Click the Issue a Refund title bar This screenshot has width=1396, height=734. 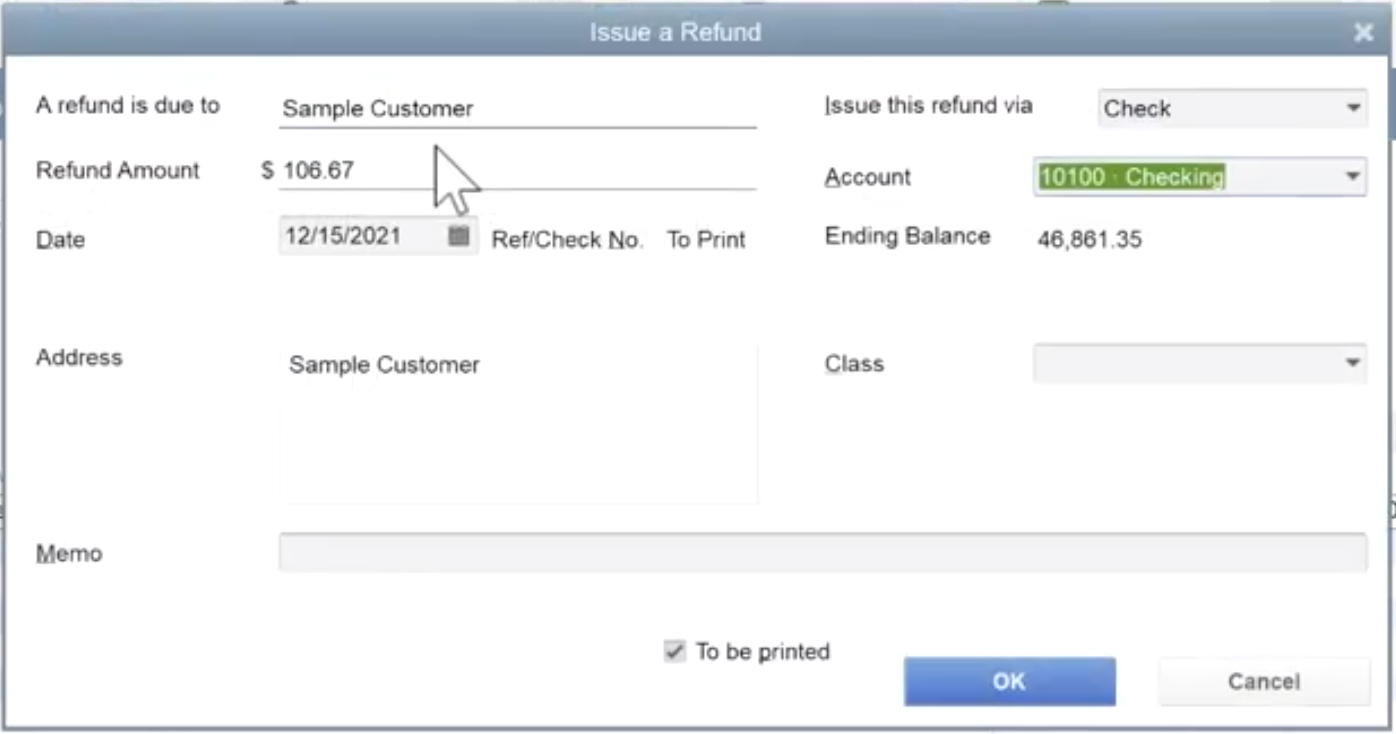tap(675, 32)
